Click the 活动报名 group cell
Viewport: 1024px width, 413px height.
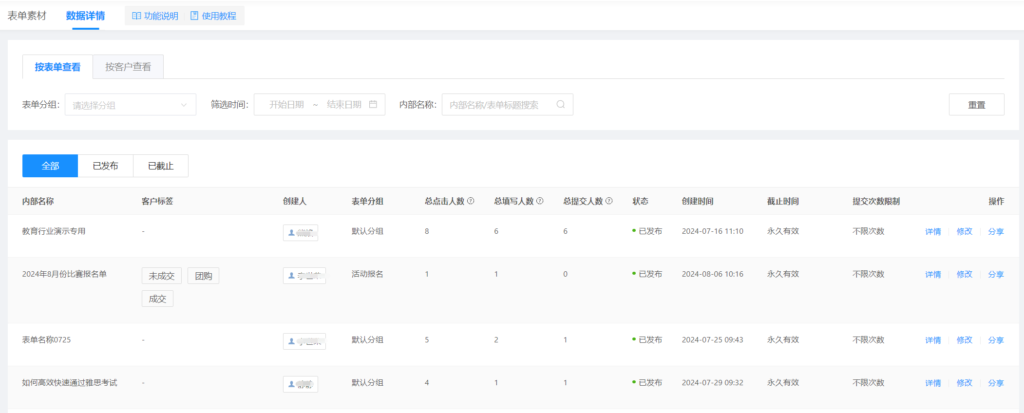[368, 274]
